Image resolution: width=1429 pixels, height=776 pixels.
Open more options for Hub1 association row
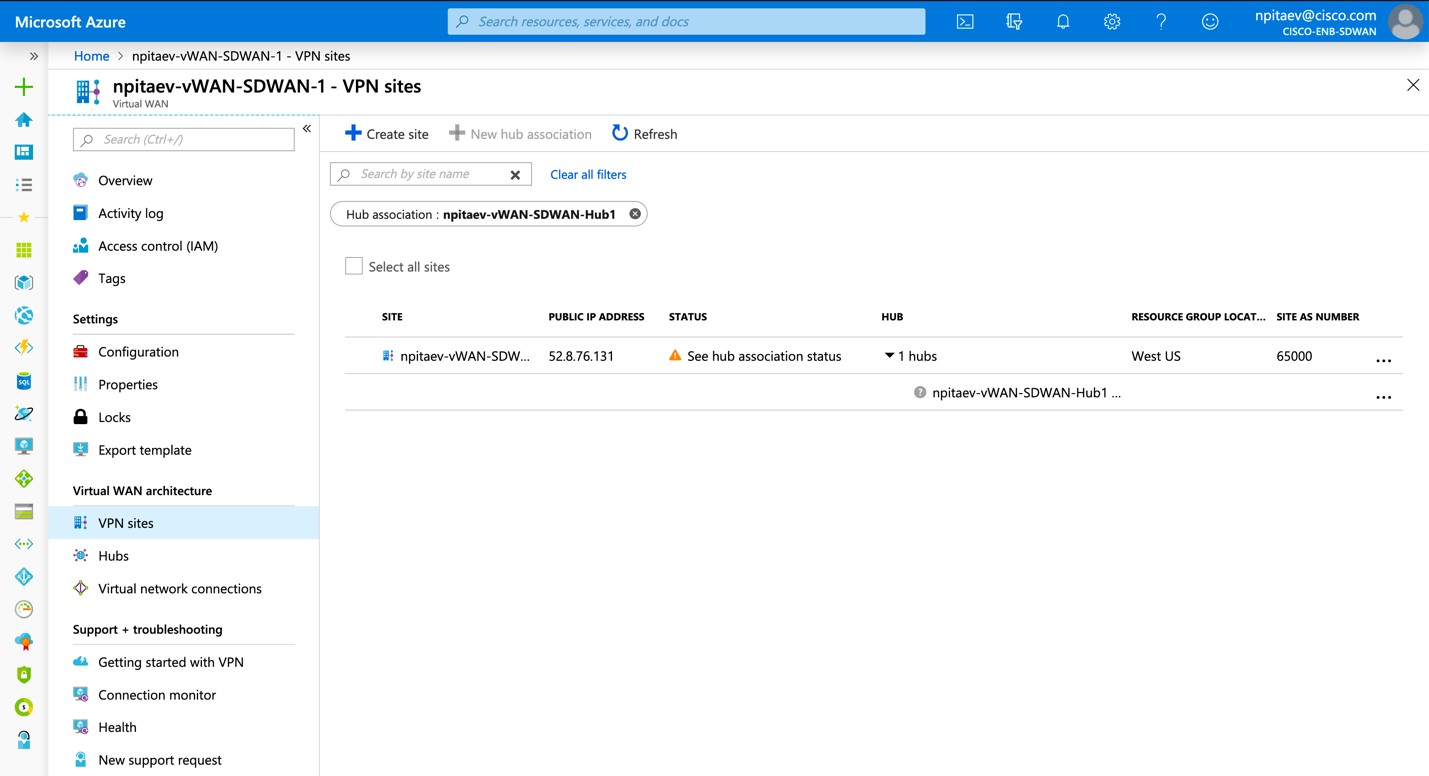1384,397
